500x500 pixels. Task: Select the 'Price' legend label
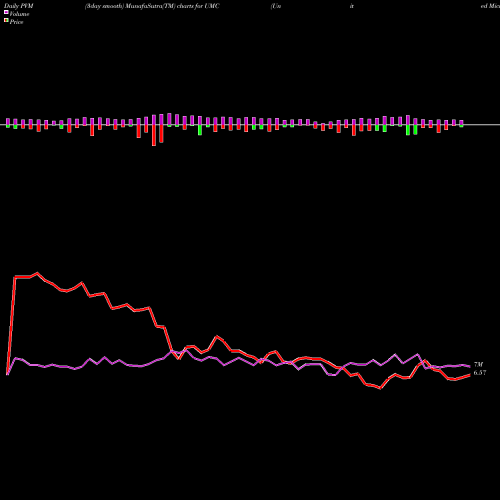(16, 22)
